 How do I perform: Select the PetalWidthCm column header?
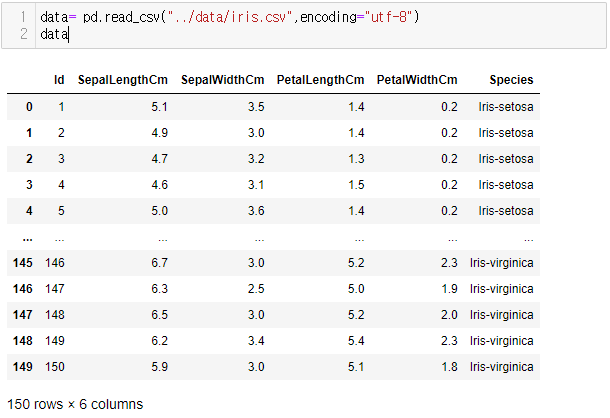417,80
